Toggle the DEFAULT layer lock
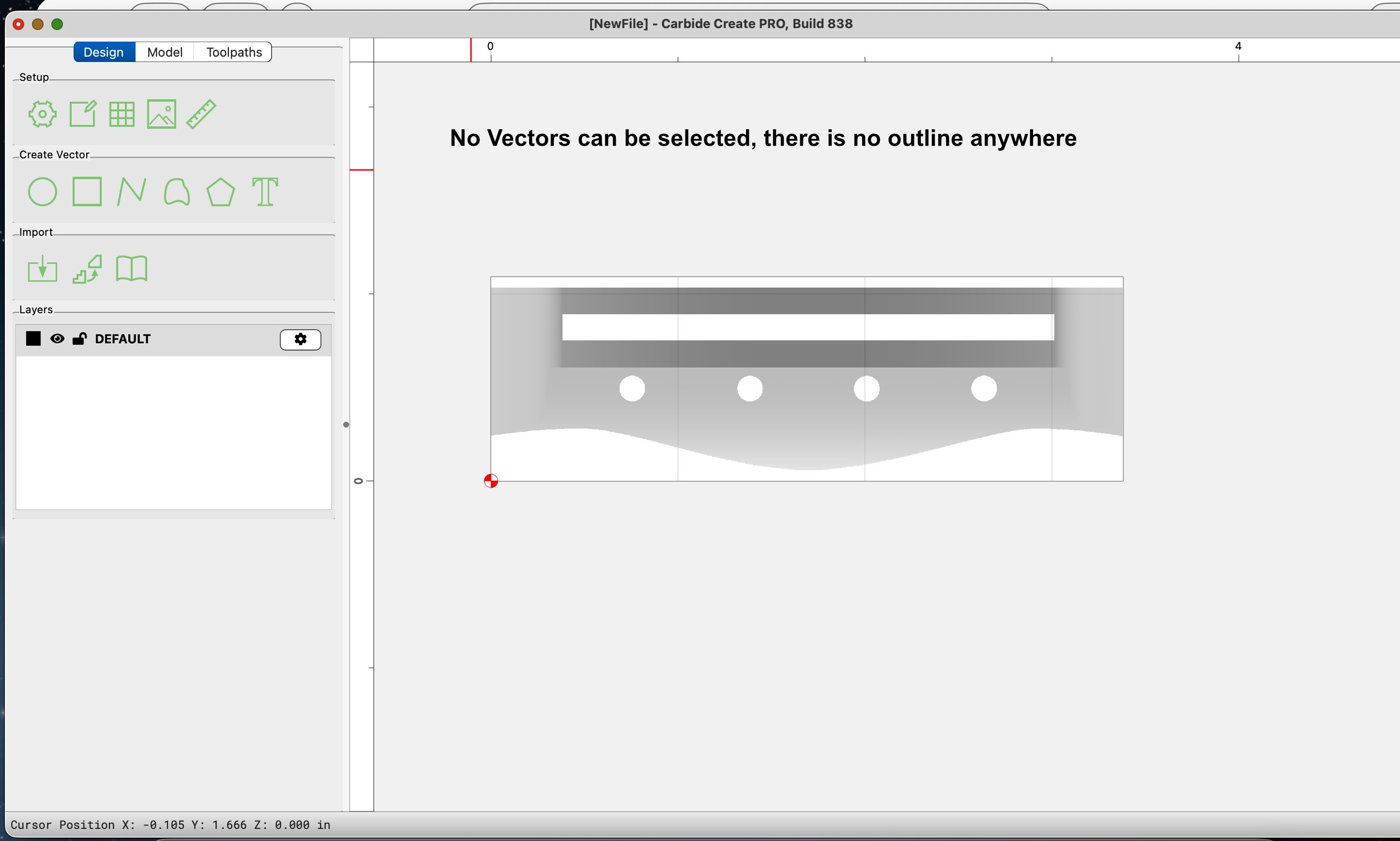 coord(79,339)
